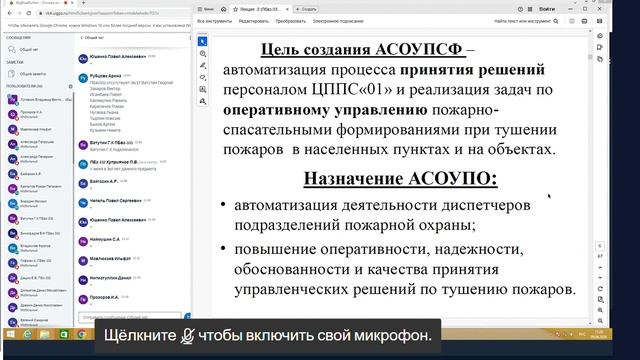The image size is (640, 360).
Task: Click the magnifier in Найти текст search box
Action: (556, 21)
